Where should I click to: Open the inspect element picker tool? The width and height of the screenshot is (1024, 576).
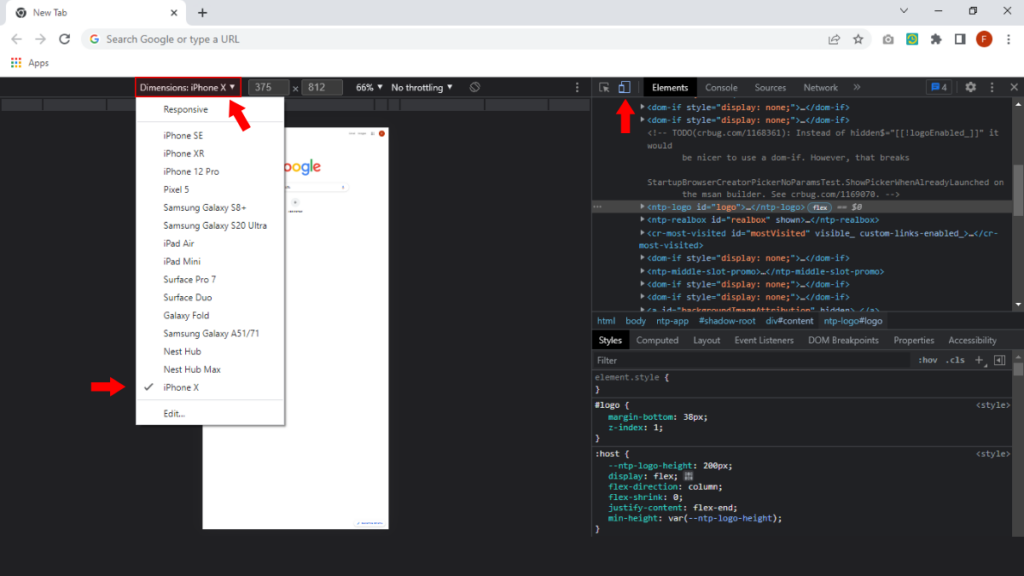tap(604, 88)
